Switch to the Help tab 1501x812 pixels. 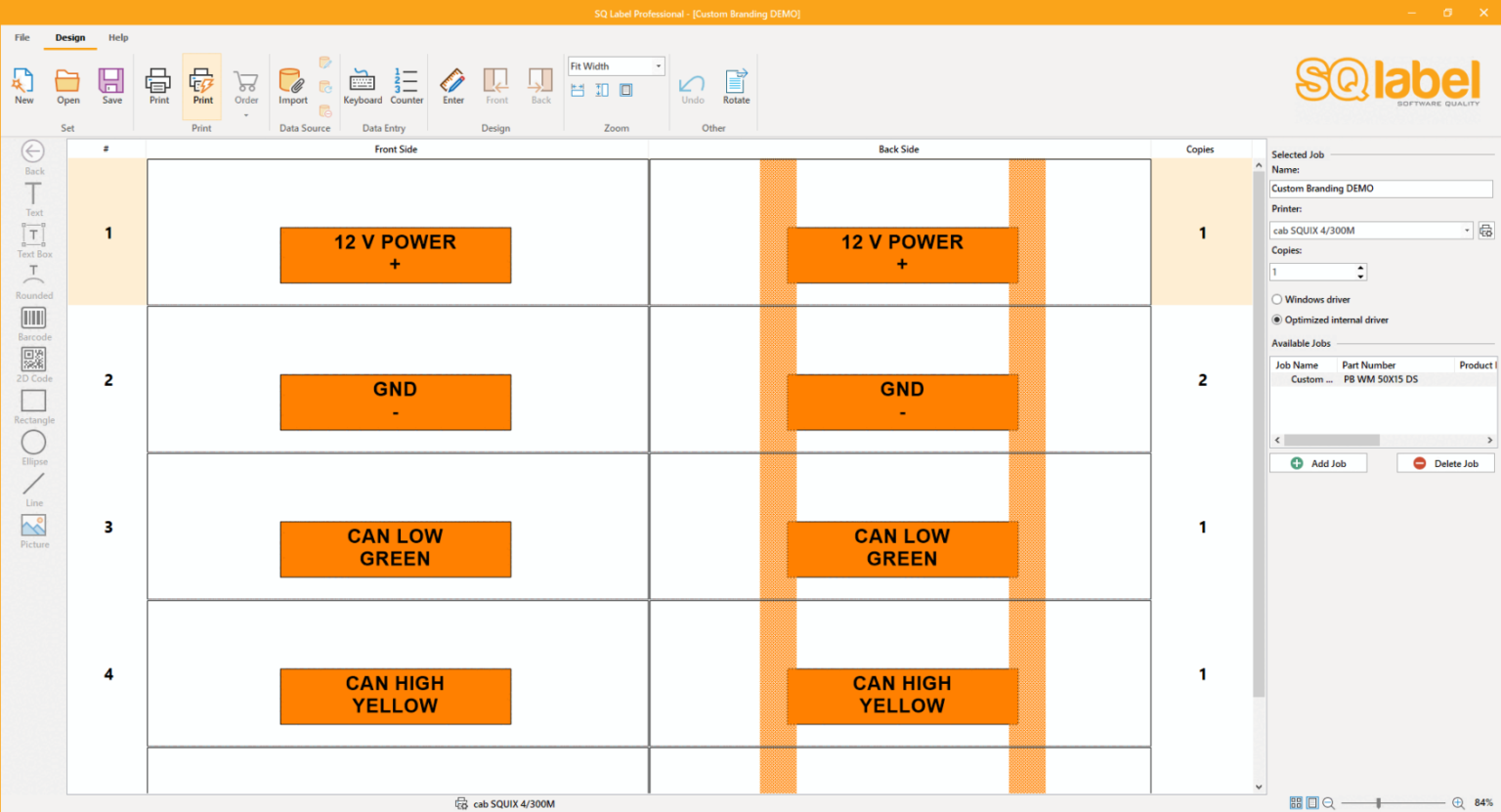coord(118,37)
